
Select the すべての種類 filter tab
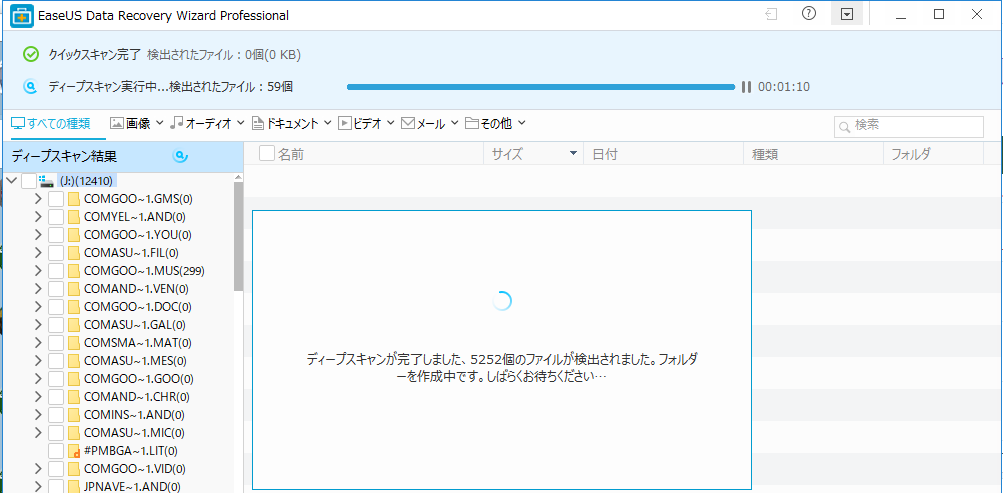(x=50, y=124)
